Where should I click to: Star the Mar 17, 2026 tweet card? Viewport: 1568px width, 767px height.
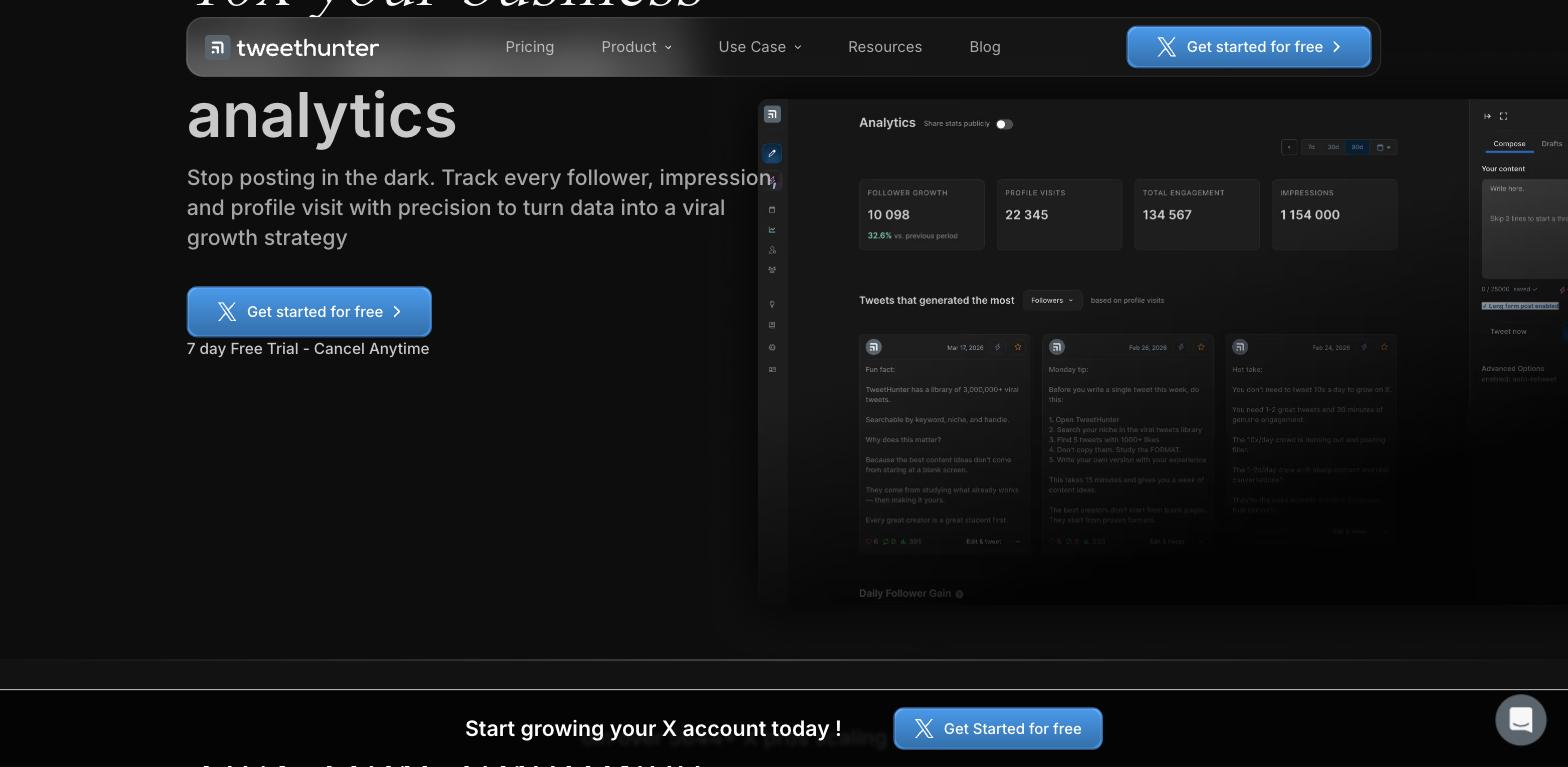[1018, 347]
